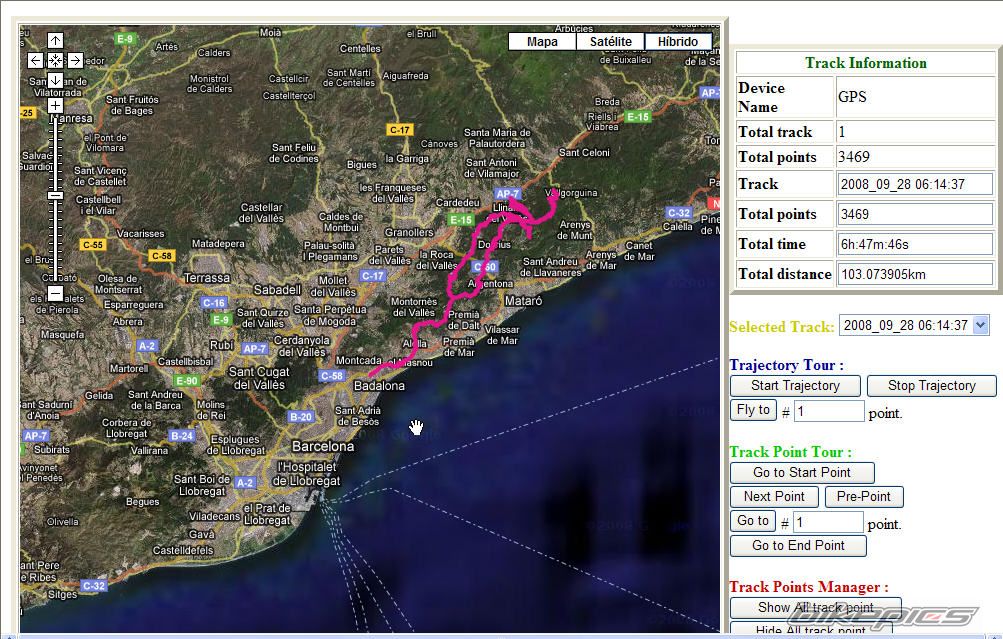This screenshot has height=639, width=1003.
Task: Switch map view to Satélite
Action: [x=610, y=42]
